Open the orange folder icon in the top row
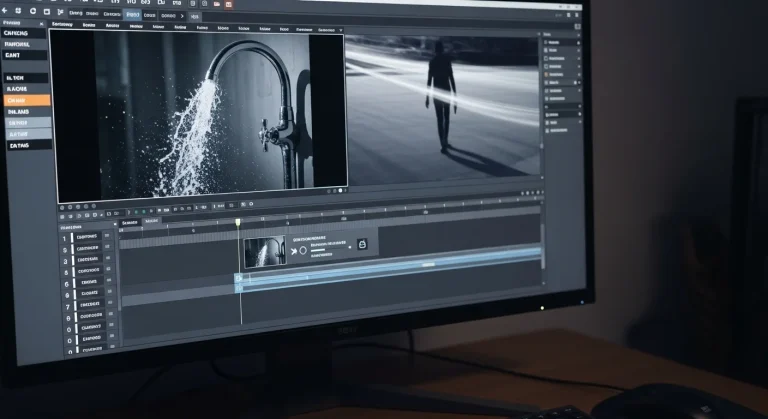This screenshot has height=419, width=768. click(217, 4)
